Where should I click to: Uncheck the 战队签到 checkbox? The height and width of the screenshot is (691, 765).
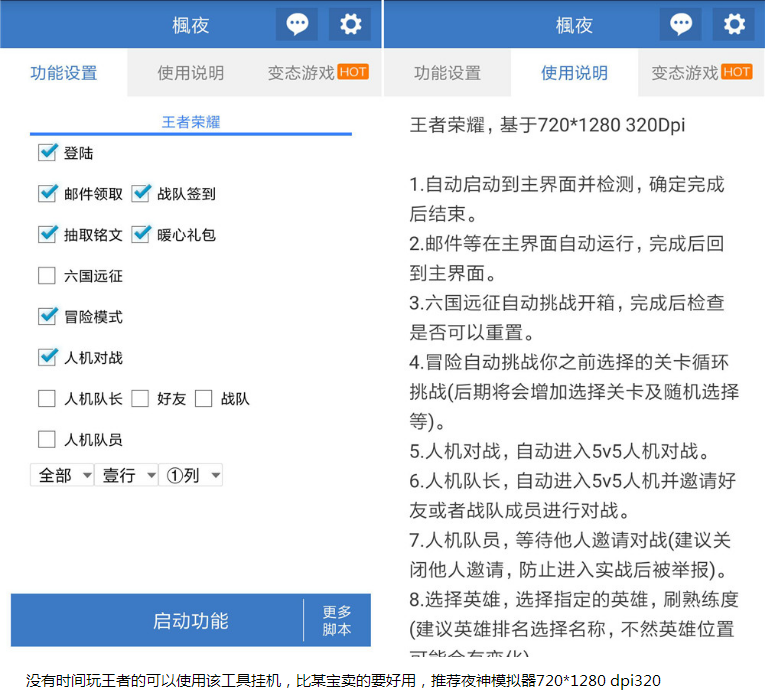[141, 194]
